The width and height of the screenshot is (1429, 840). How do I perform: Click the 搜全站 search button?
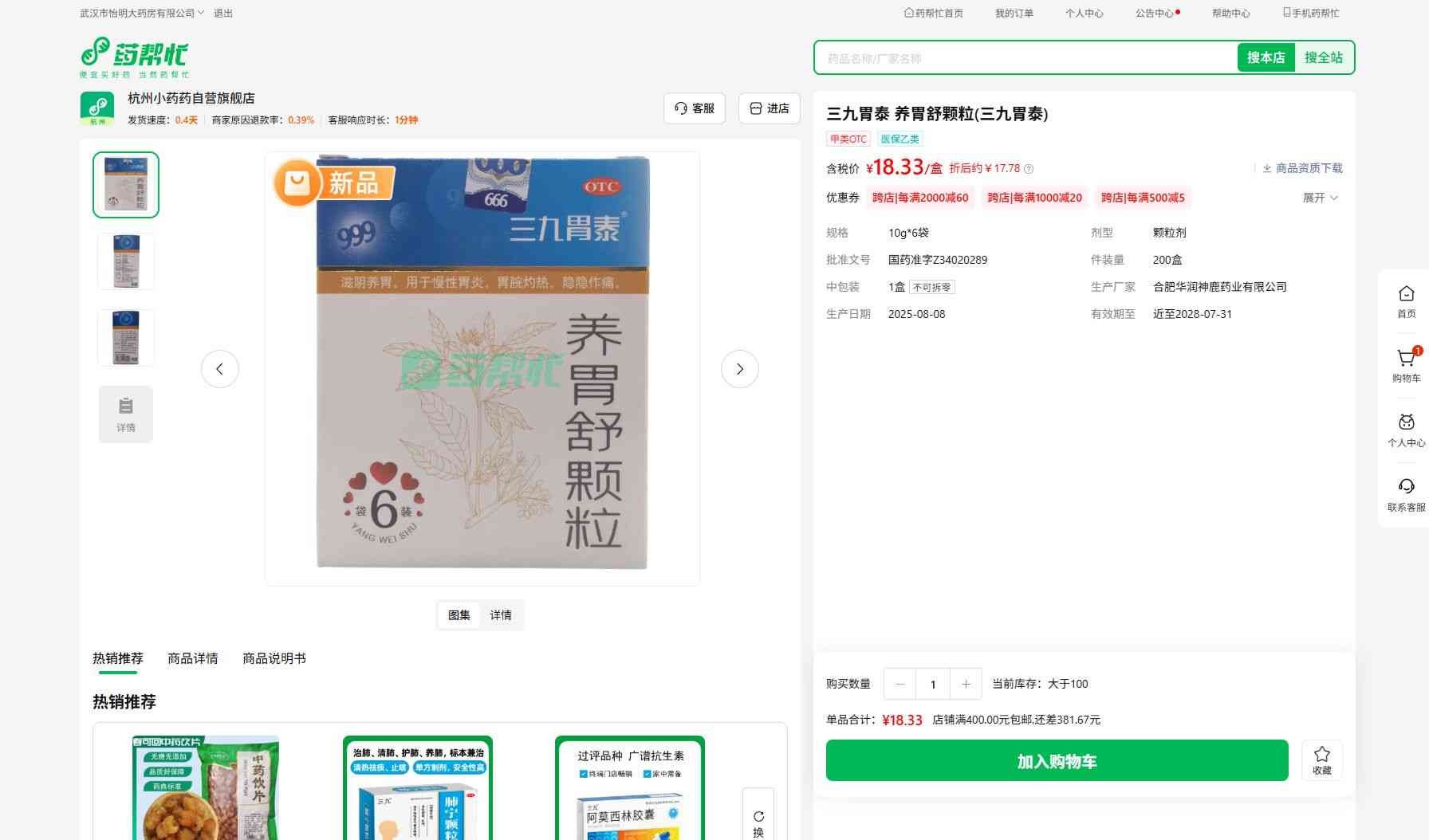tap(1323, 58)
